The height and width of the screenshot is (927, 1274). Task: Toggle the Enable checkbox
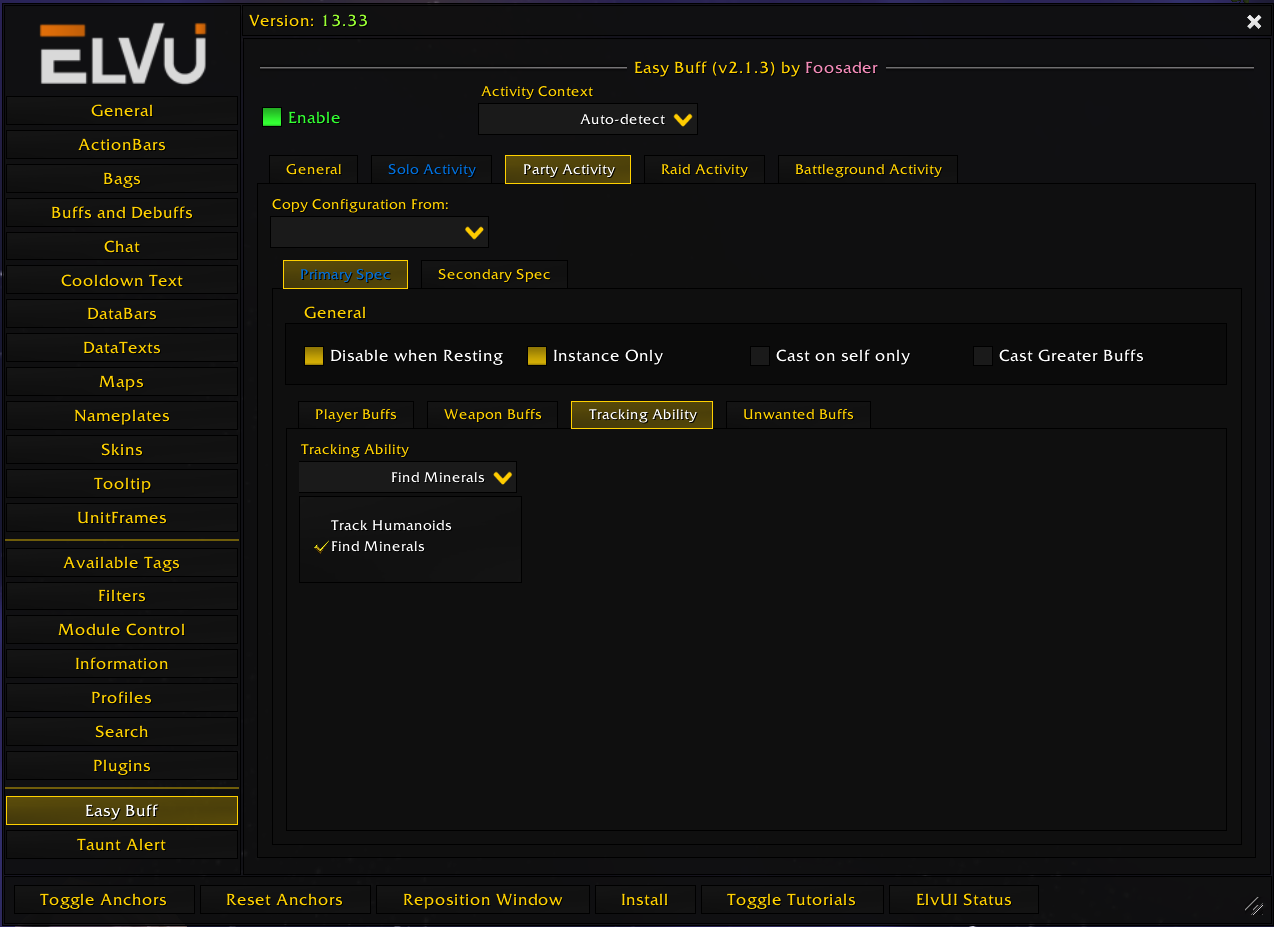point(272,118)
